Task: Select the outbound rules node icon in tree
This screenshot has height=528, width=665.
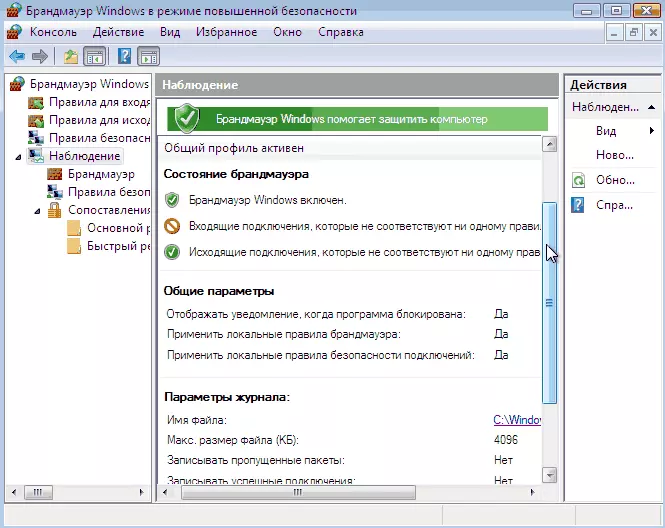Action: coord(36,120)
